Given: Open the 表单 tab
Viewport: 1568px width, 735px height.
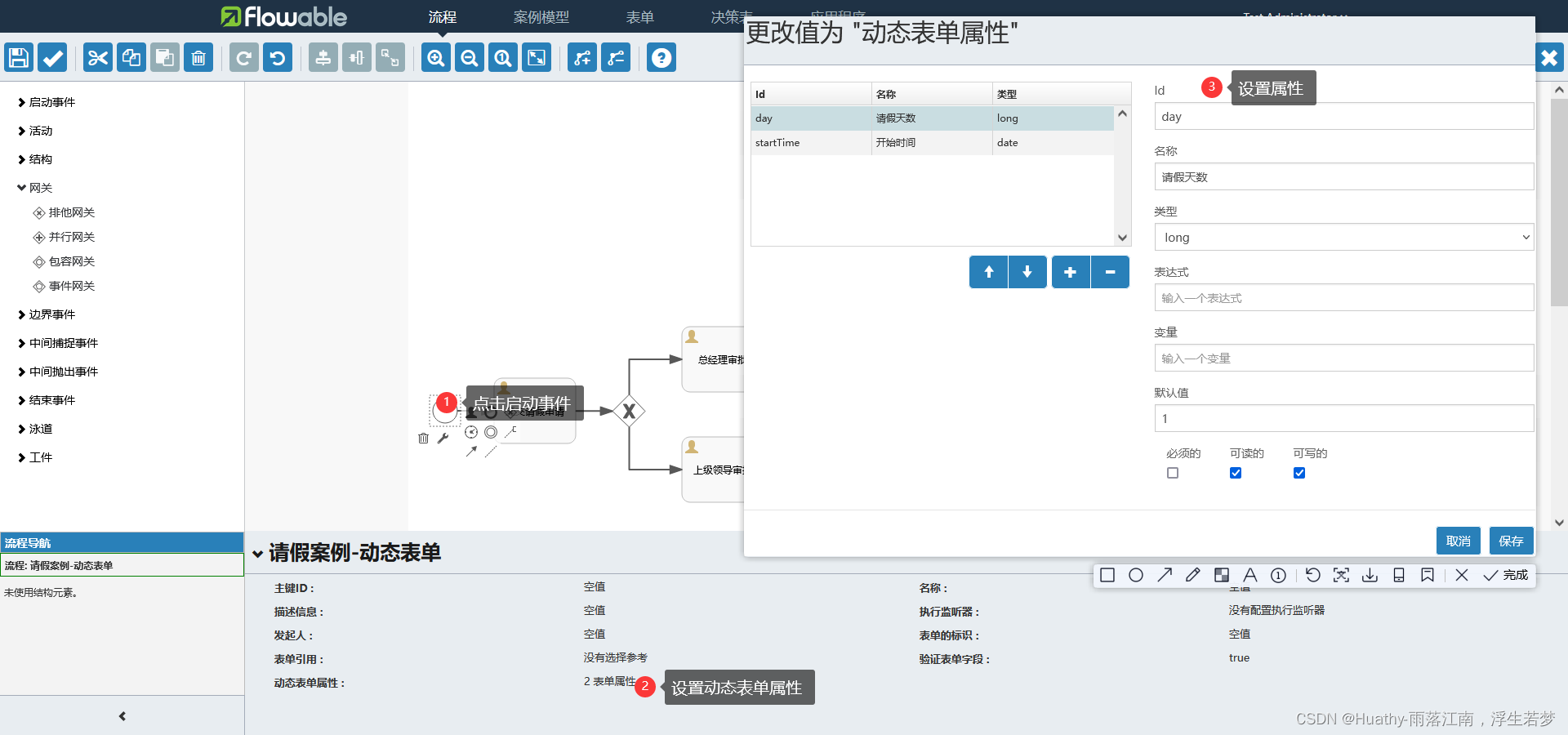Looking at the screenshot, I should (640, 17).
